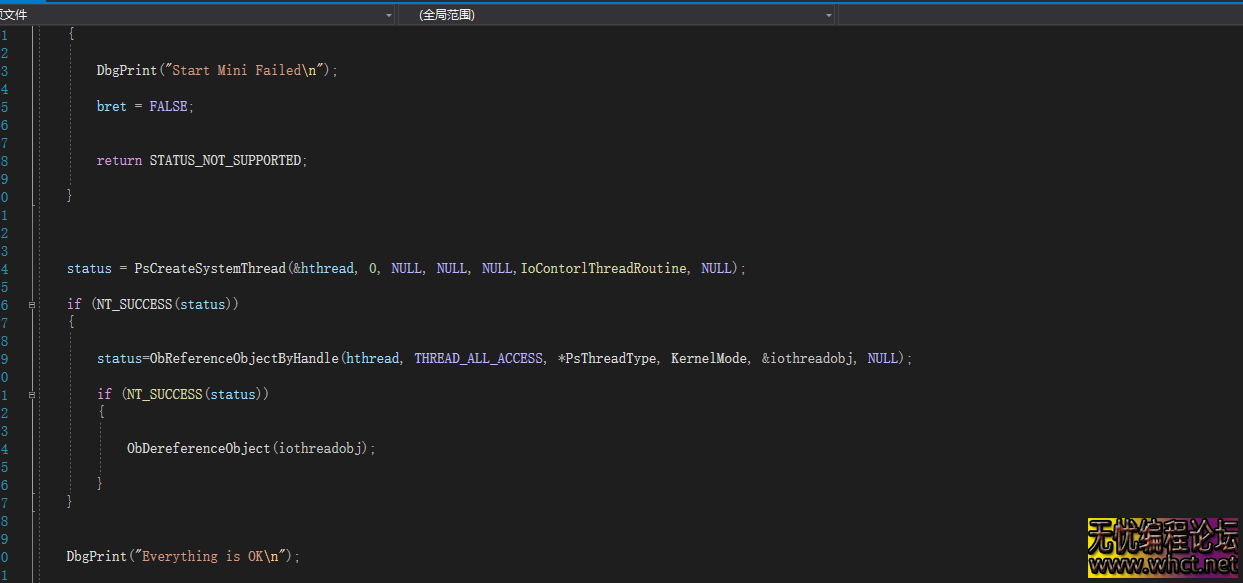The height and width of the screenshot is (583, 1243).
Task: Click the bret variable assignment
Action: [111, 106]
